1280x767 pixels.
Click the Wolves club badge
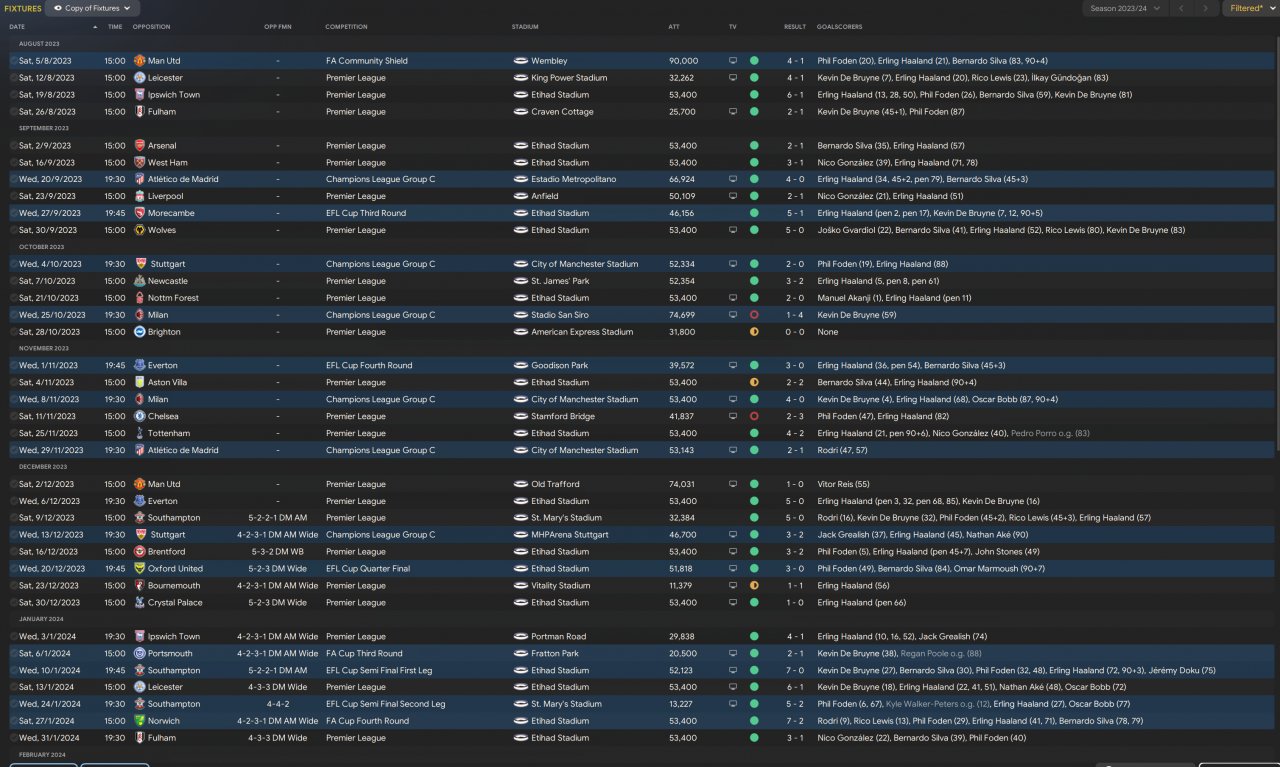pos(140,230)
